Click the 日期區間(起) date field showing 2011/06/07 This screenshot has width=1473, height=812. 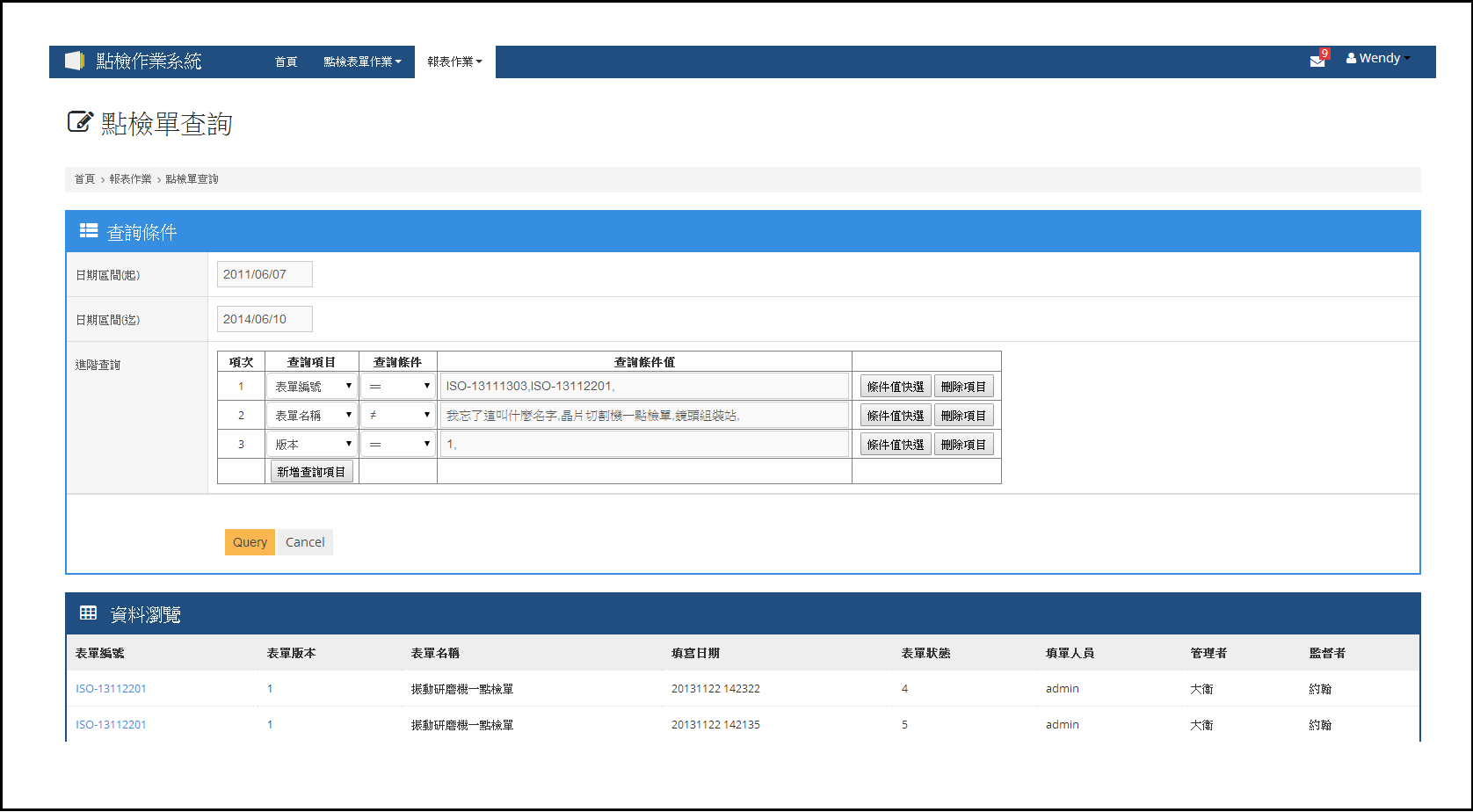(264, 273)
